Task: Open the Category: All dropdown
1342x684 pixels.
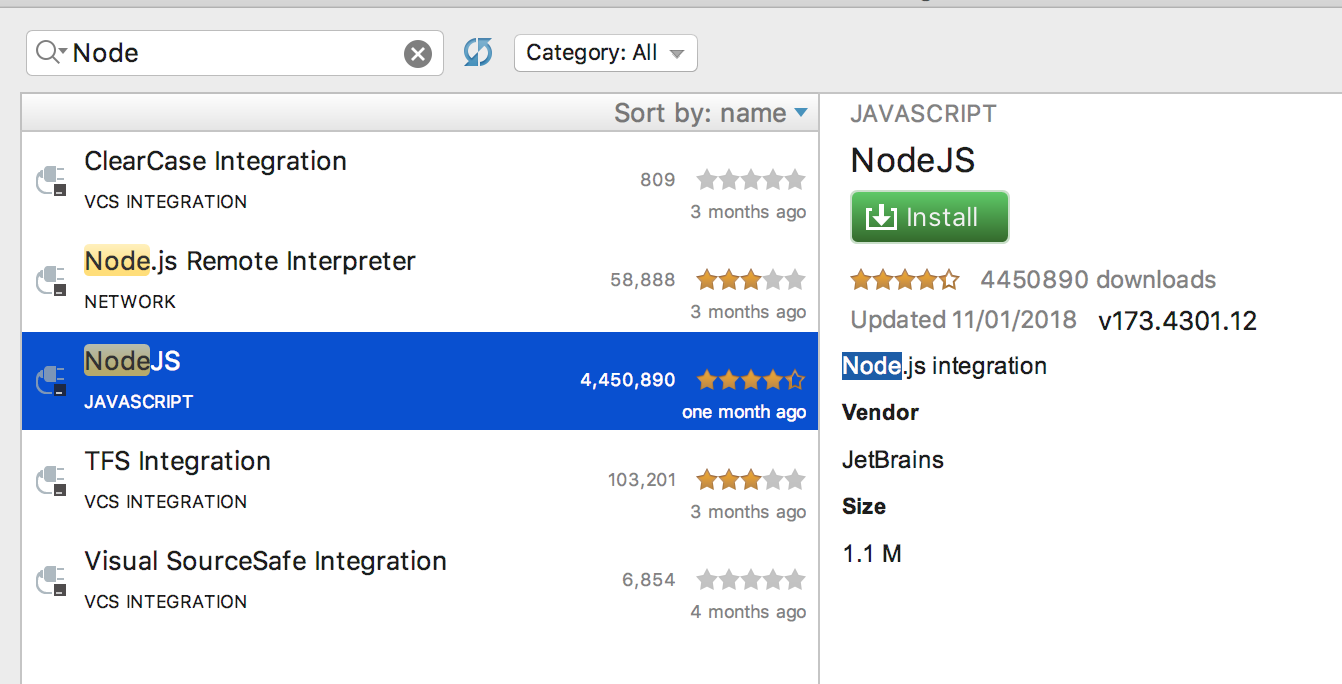Action: (605, 53)
